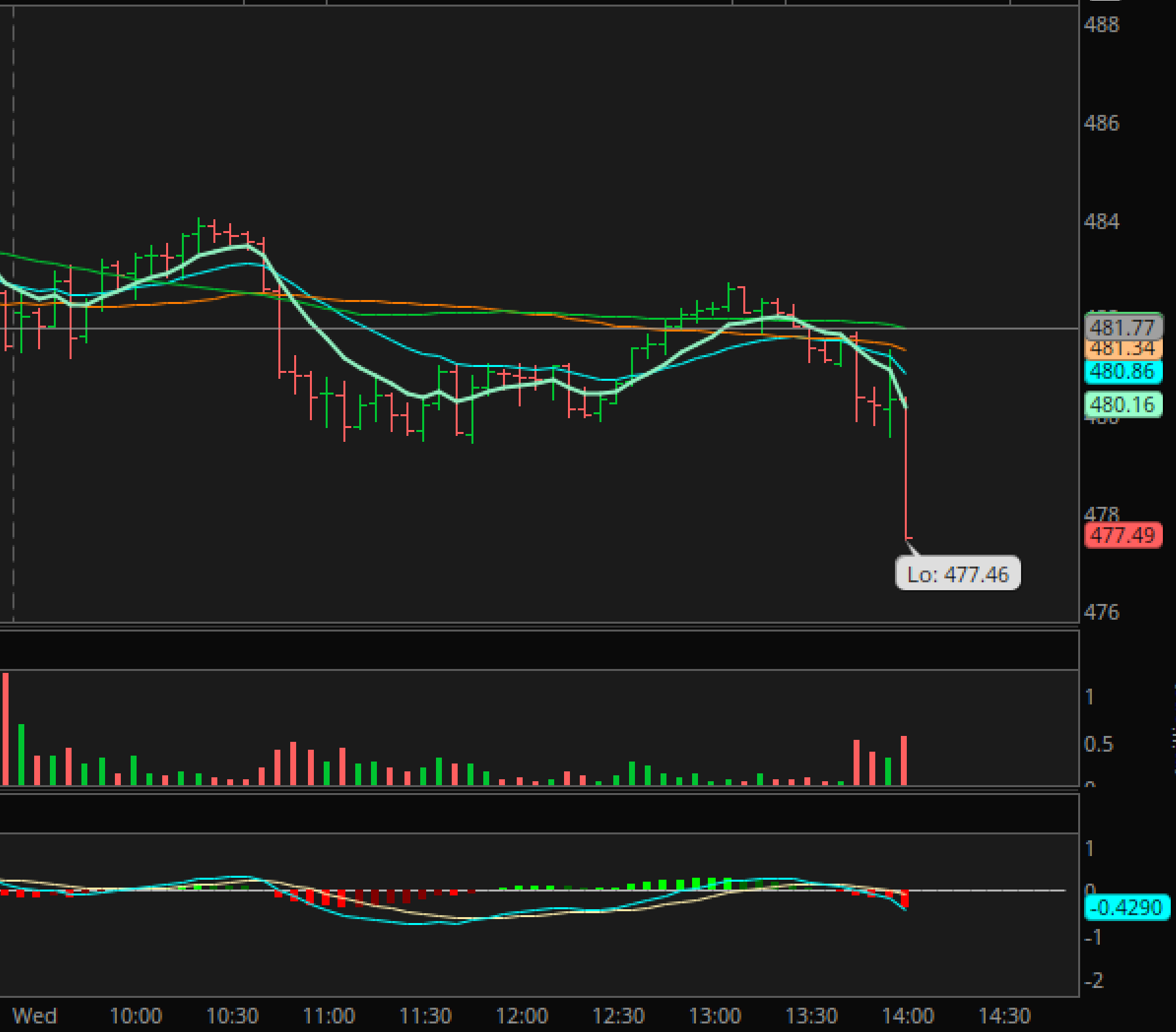Select the red 477.49 last price bubble

(1123, 536)
